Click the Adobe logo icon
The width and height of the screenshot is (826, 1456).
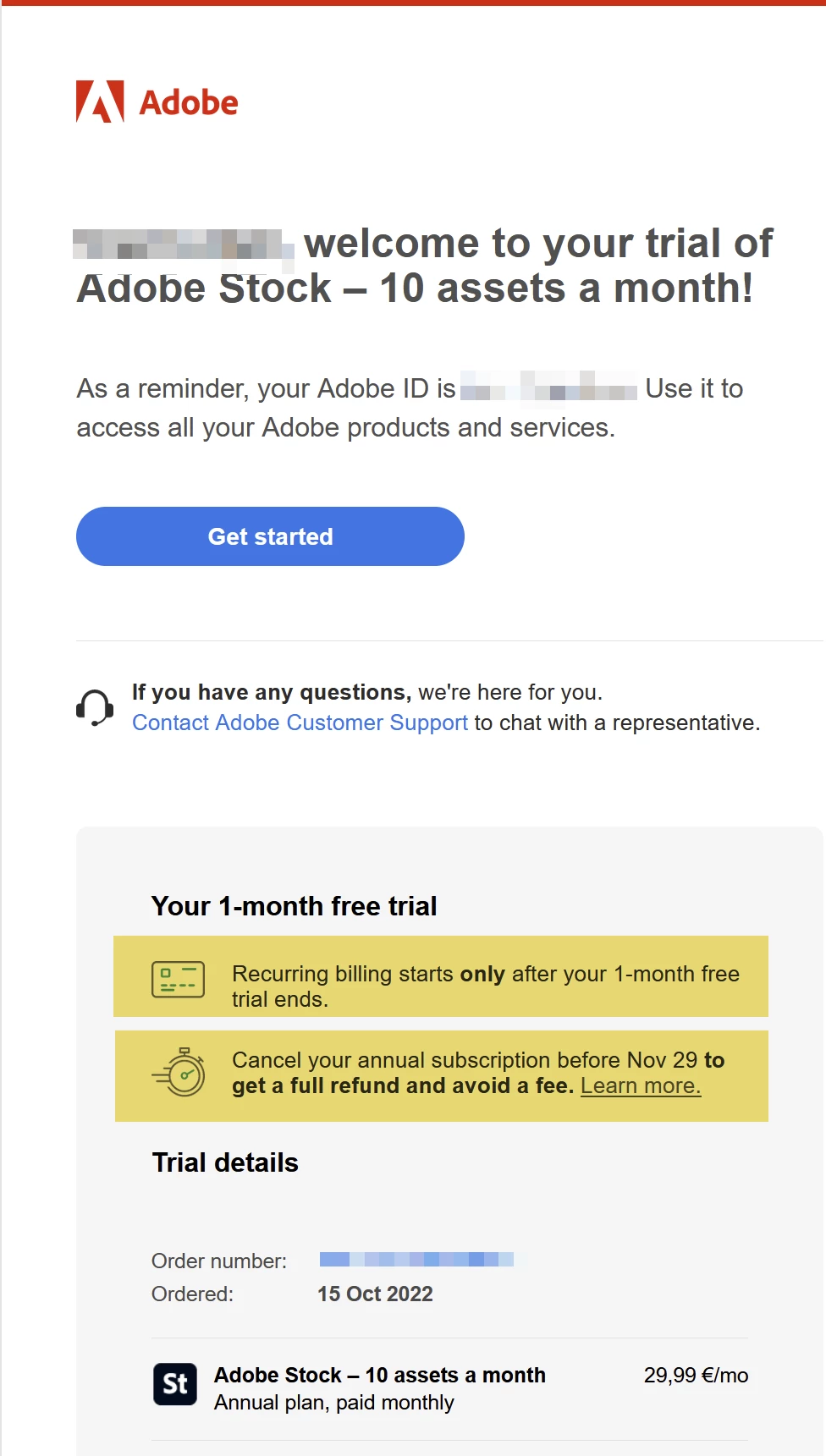(x=100, y=102)
